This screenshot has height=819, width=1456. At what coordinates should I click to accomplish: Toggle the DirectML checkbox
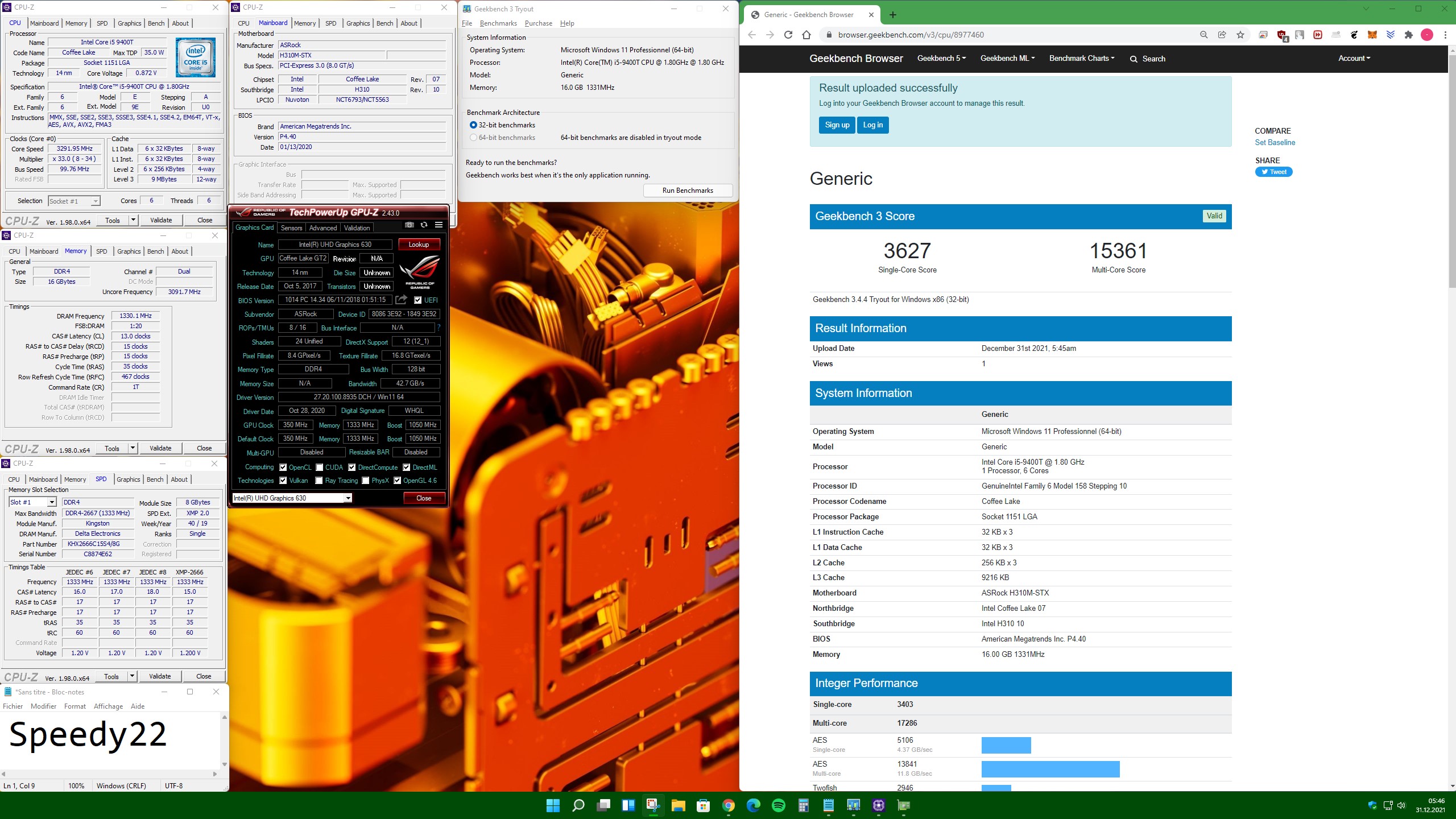coord(407,468)
